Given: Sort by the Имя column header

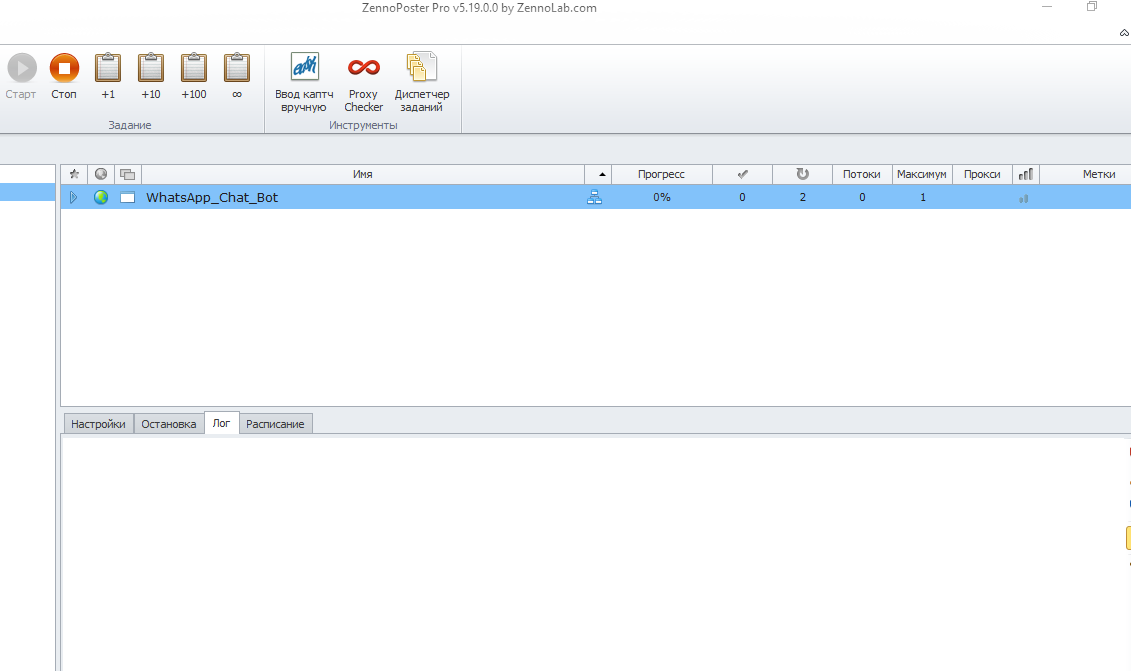Looking at the screenshot, I should 363,174.
